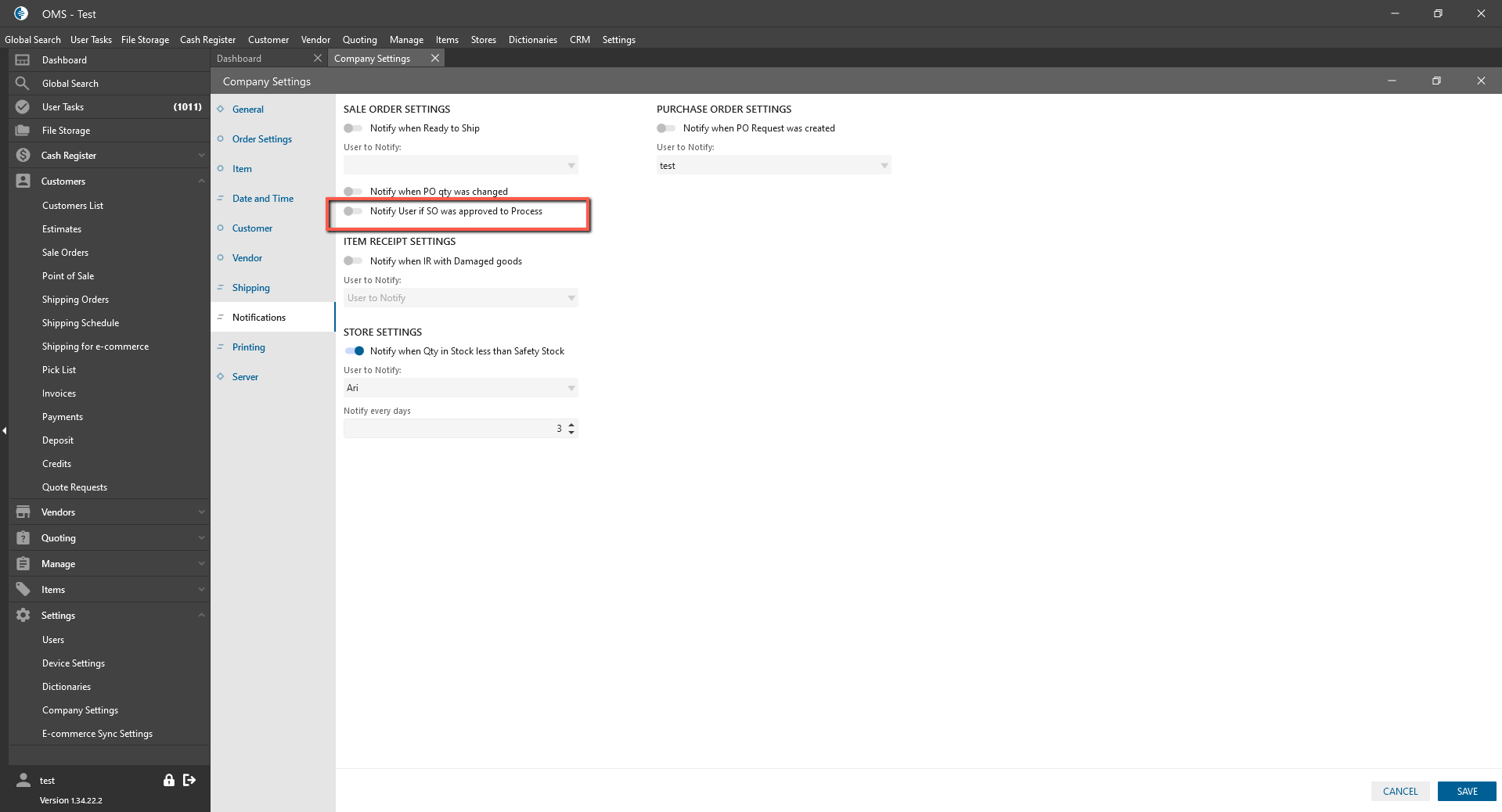
Task: Open Pick List in sidebar
Action: (x=59, y=370)
